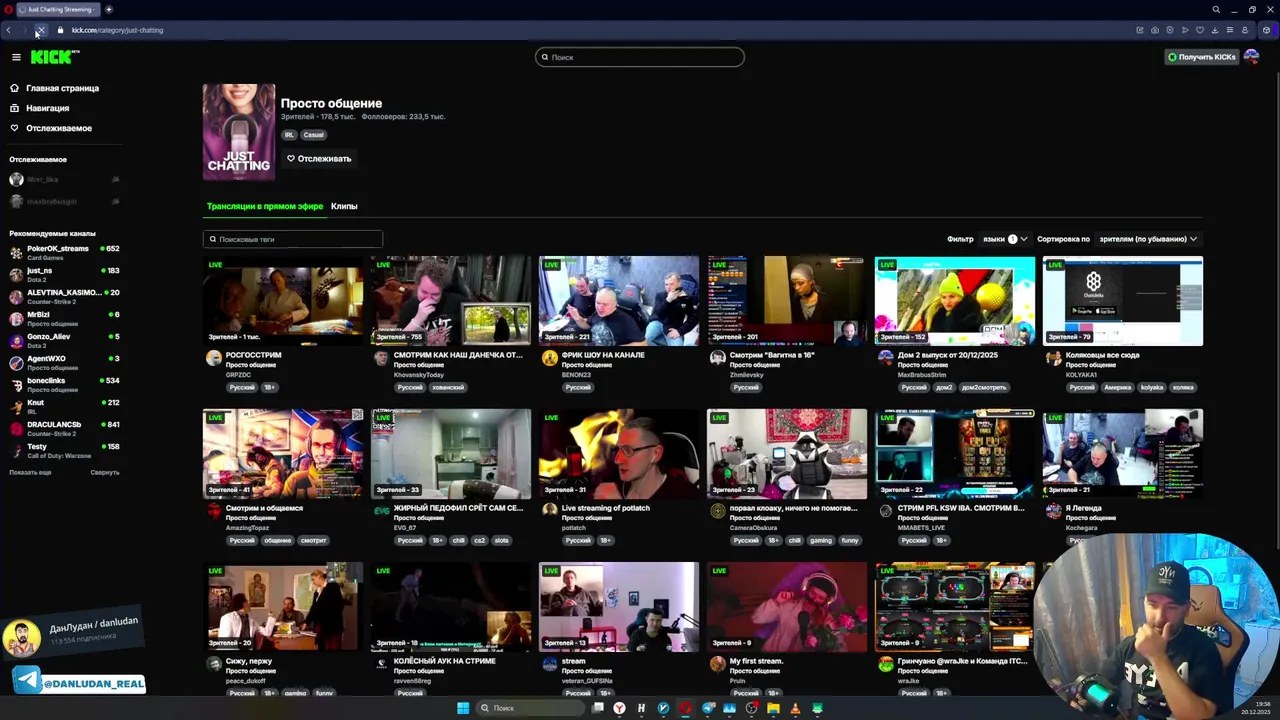Click the дом2смотреть tag
The height and width of the screenshot is (720, 1280).
982,387
